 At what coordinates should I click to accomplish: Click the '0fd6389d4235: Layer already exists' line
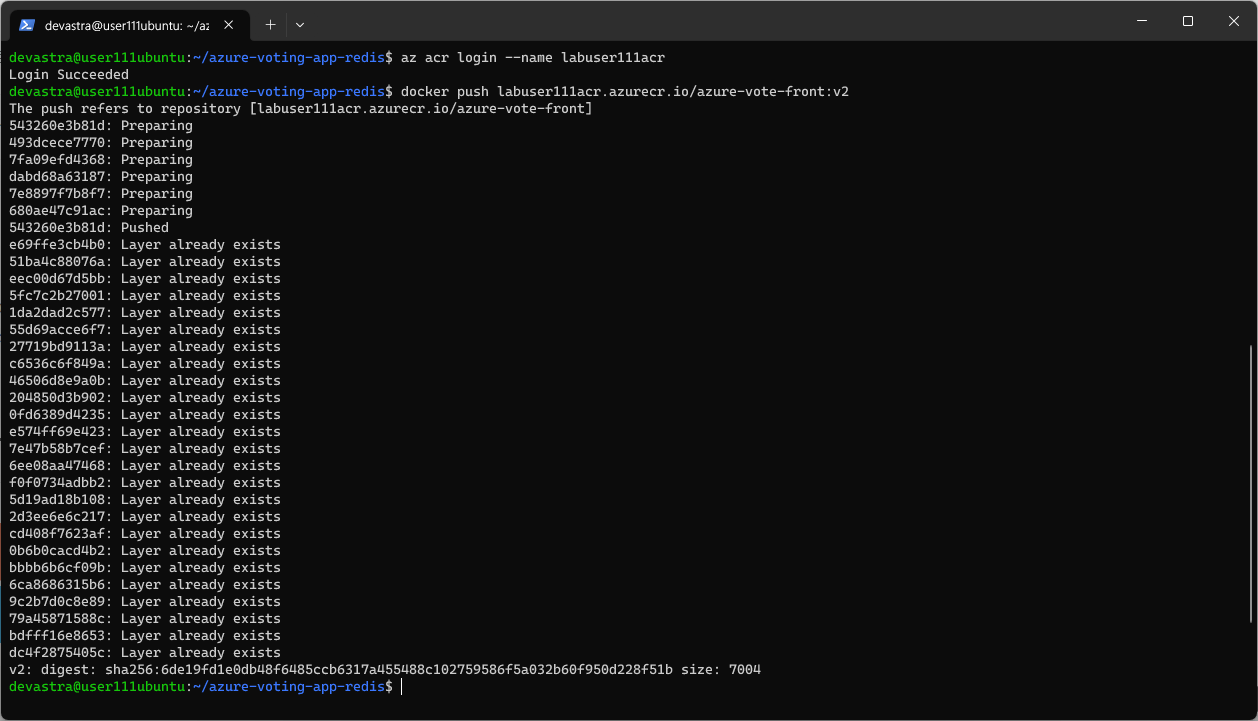(145, 414)
